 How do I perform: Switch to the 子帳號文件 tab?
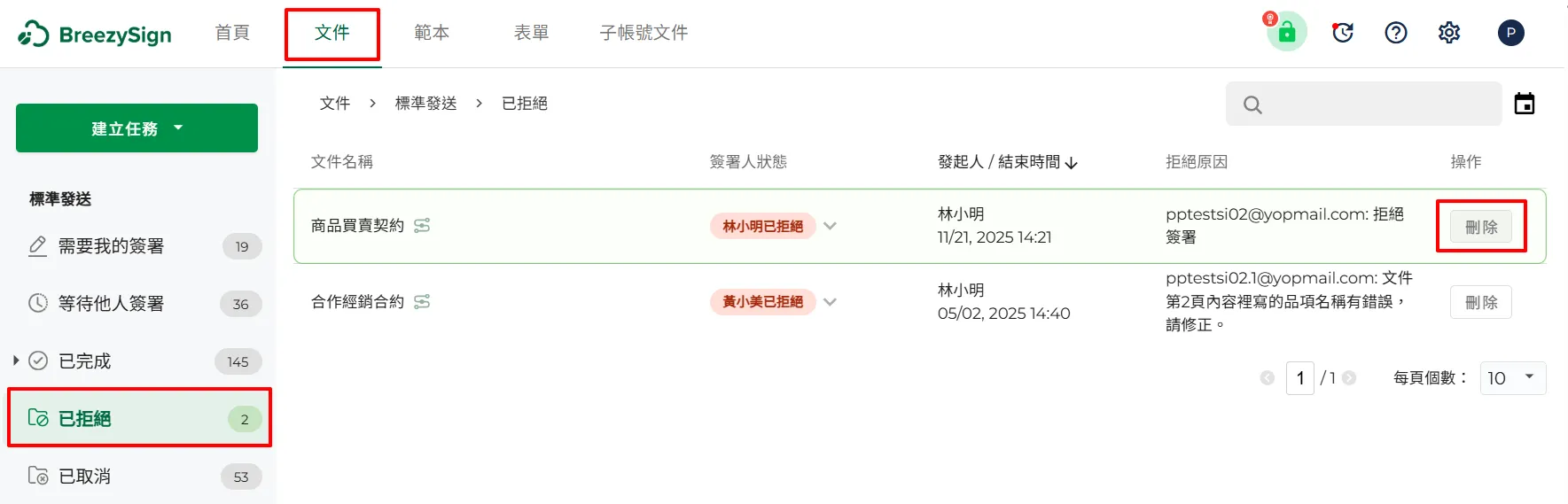click(x=644, y=33)
